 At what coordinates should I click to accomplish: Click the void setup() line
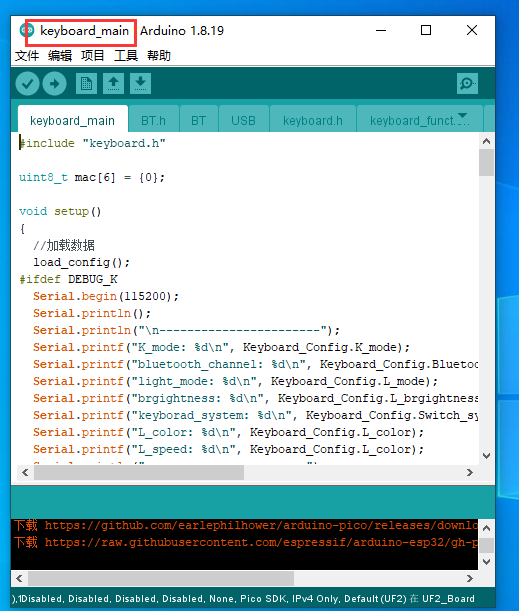point(60,212)
